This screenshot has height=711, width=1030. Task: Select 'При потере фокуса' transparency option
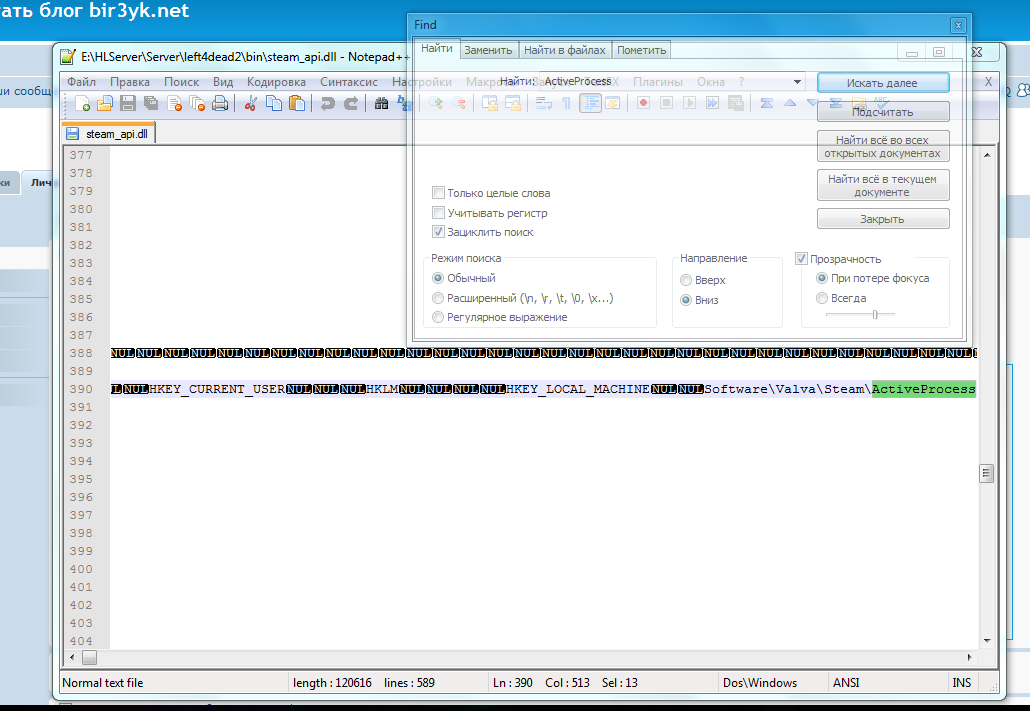[x=821, y=278]
